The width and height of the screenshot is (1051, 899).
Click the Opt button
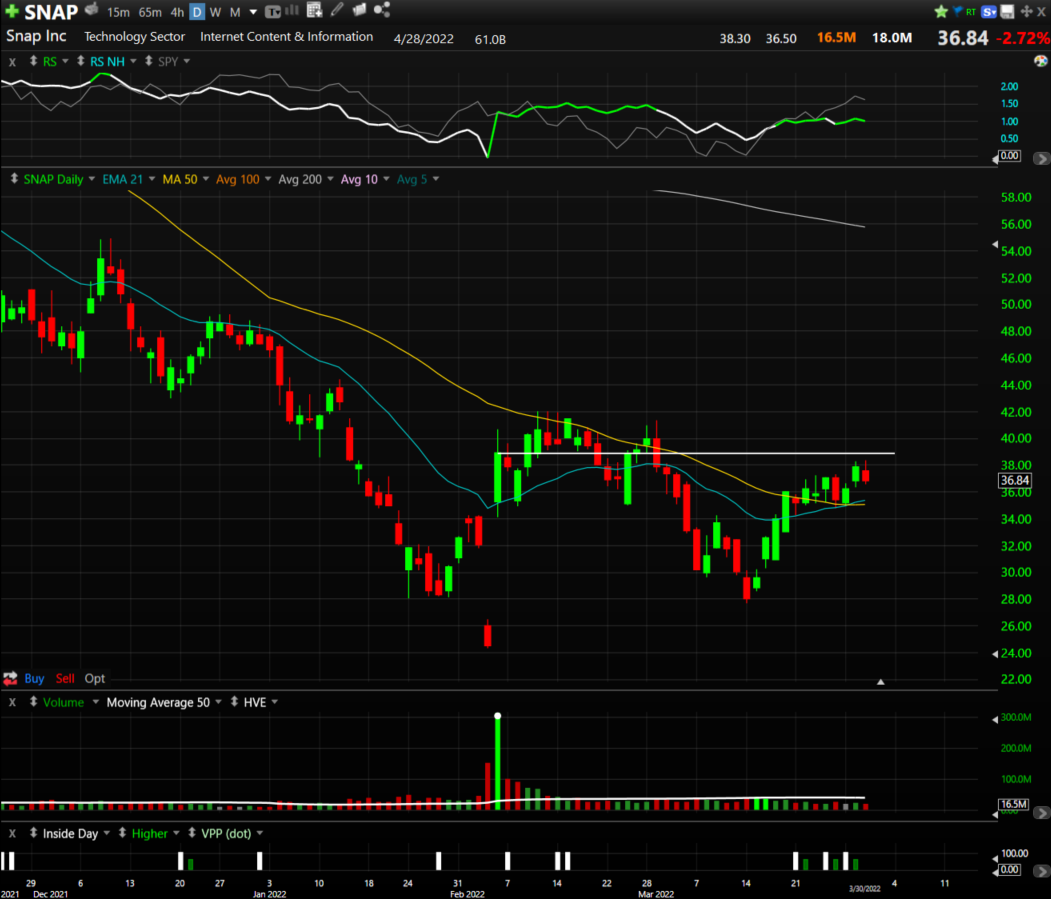coord(95,678)
